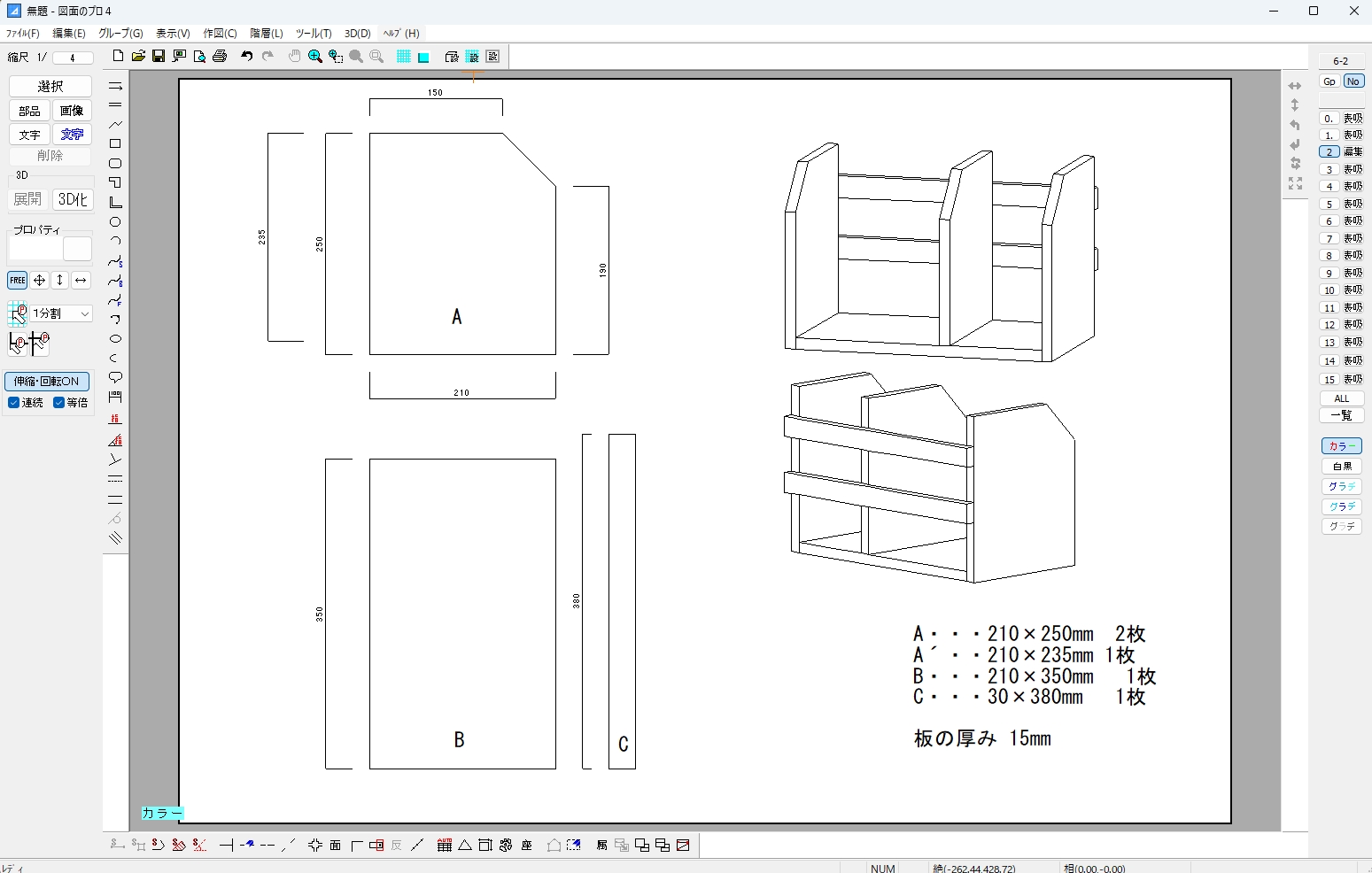Open the 3D(D) menu
1372x873 pixels.
[x=357, y=34]
